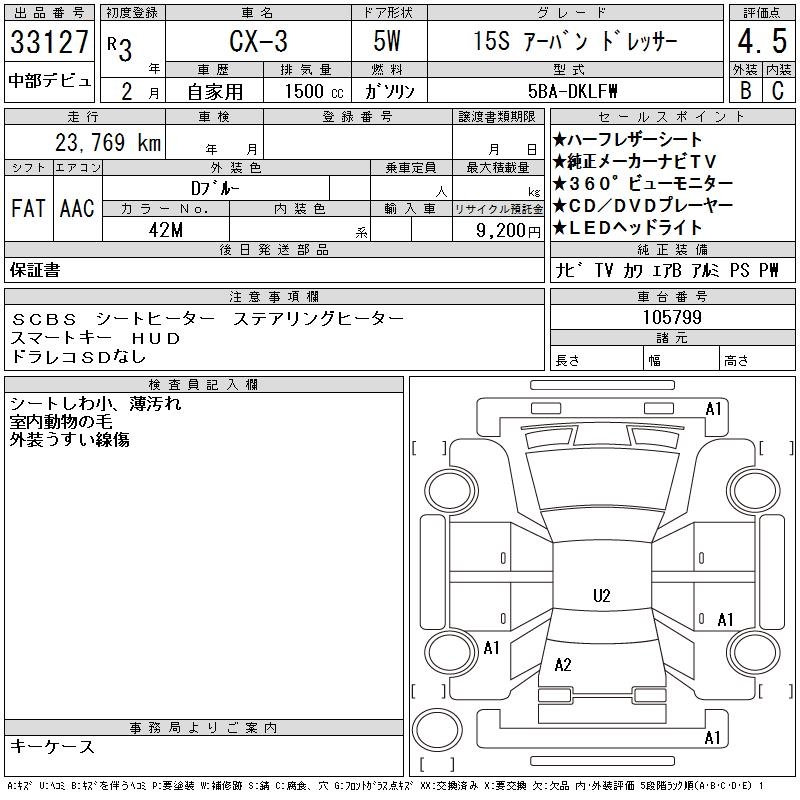Viewport: 800px width, 800px height.
Task: Click color number 42M
Action: 166,230
